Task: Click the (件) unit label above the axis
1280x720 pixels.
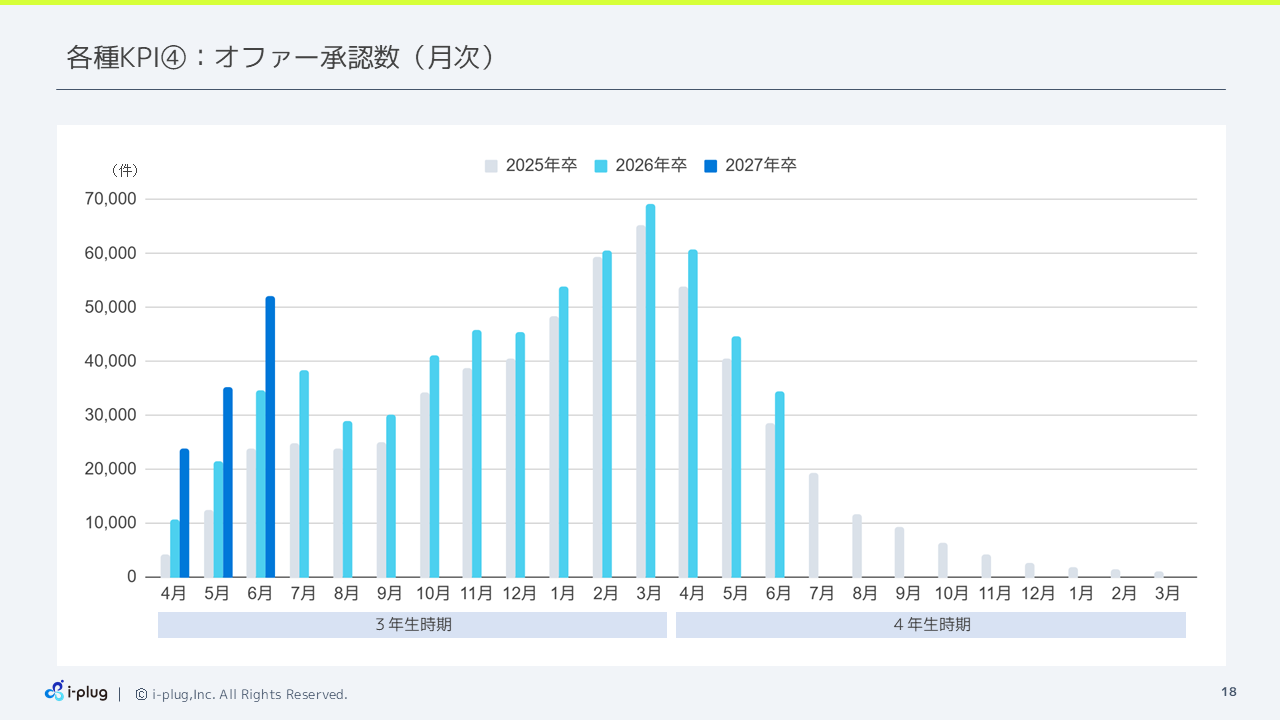Action: point(125,170)
